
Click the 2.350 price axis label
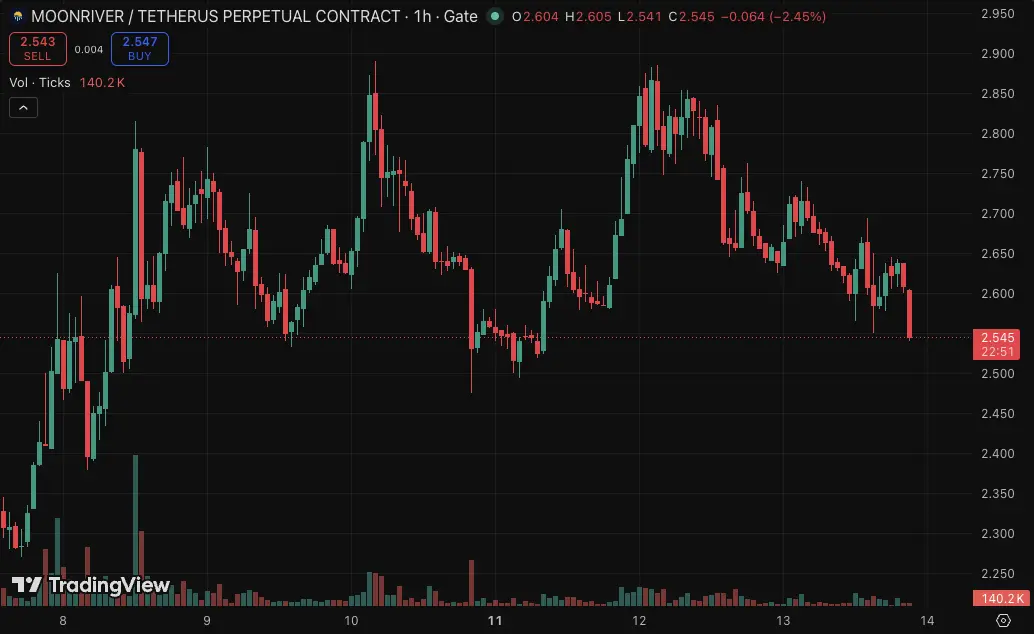(x=998, y=493)
